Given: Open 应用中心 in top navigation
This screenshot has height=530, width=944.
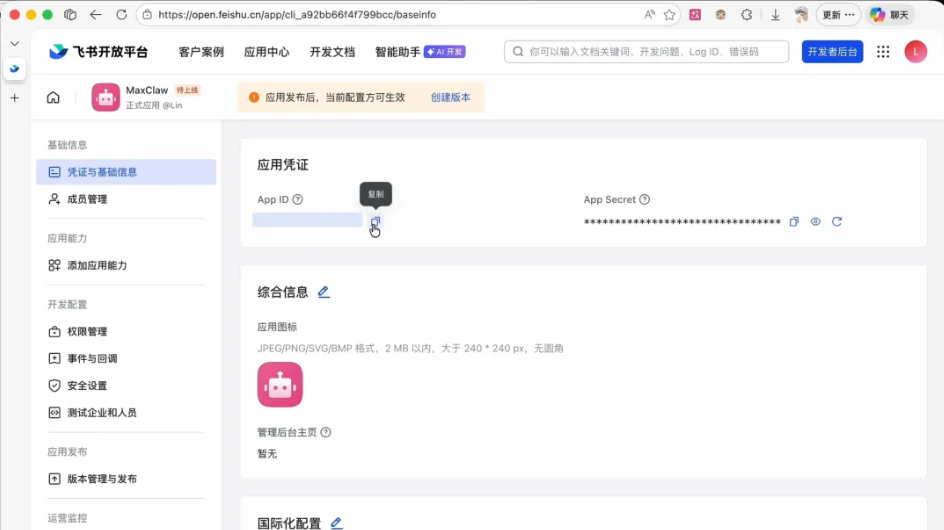Looking at the screenshot, I should coord(267,52).
